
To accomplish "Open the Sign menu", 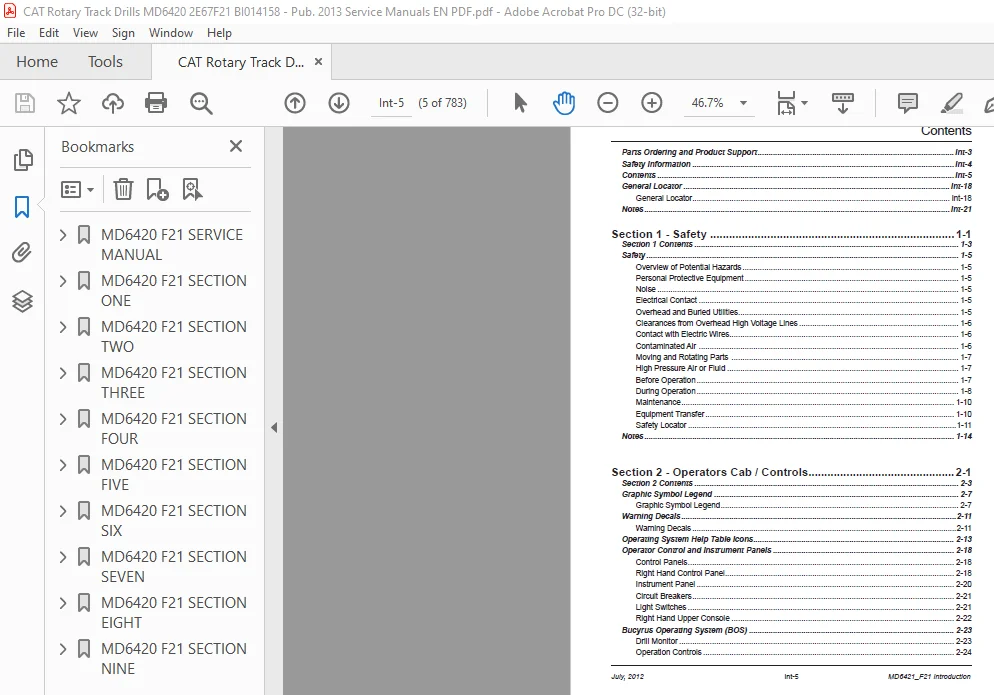I will coord(123,33).
